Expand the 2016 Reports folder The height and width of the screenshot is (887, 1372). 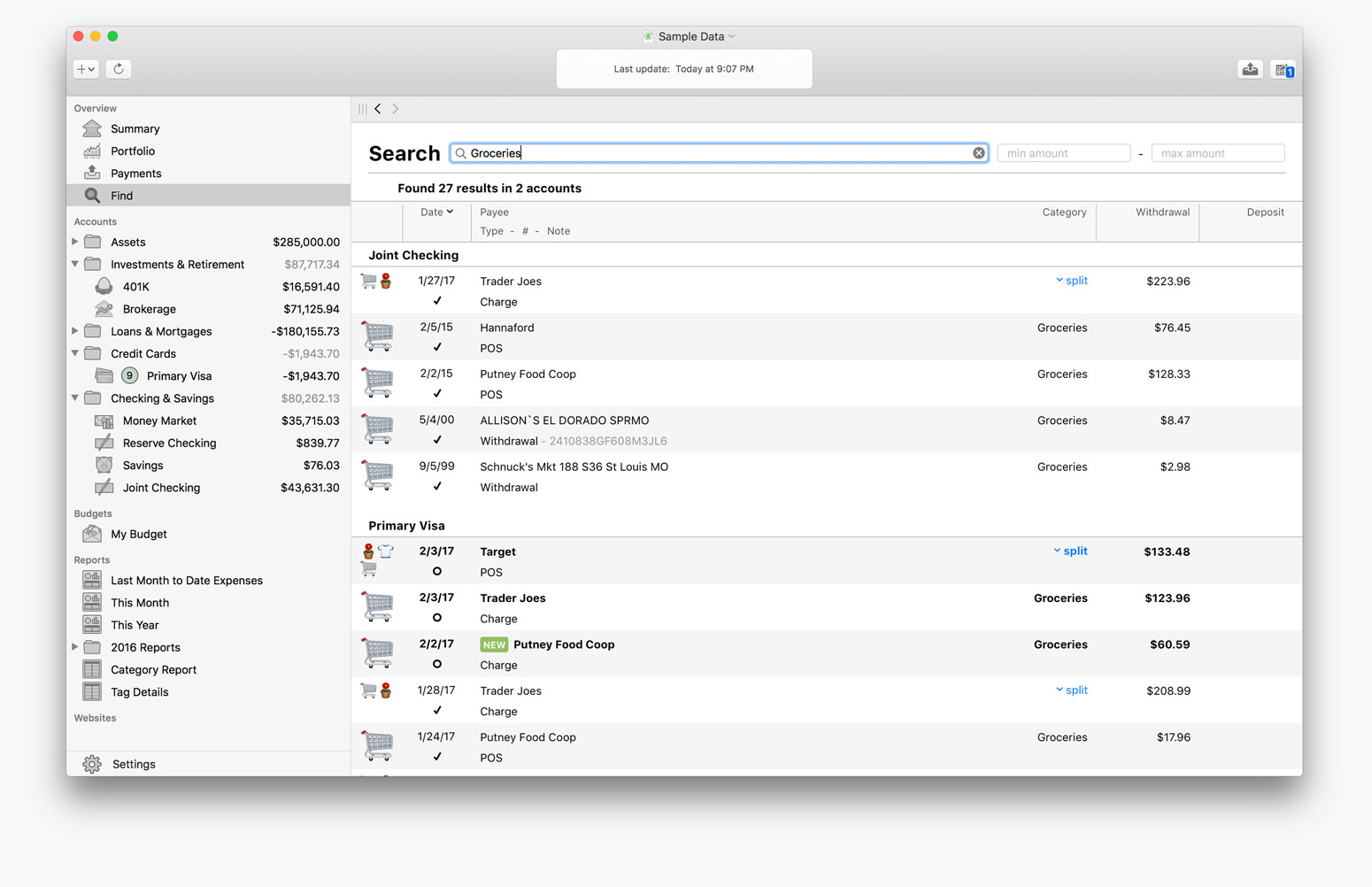click(x=75, y=647)
